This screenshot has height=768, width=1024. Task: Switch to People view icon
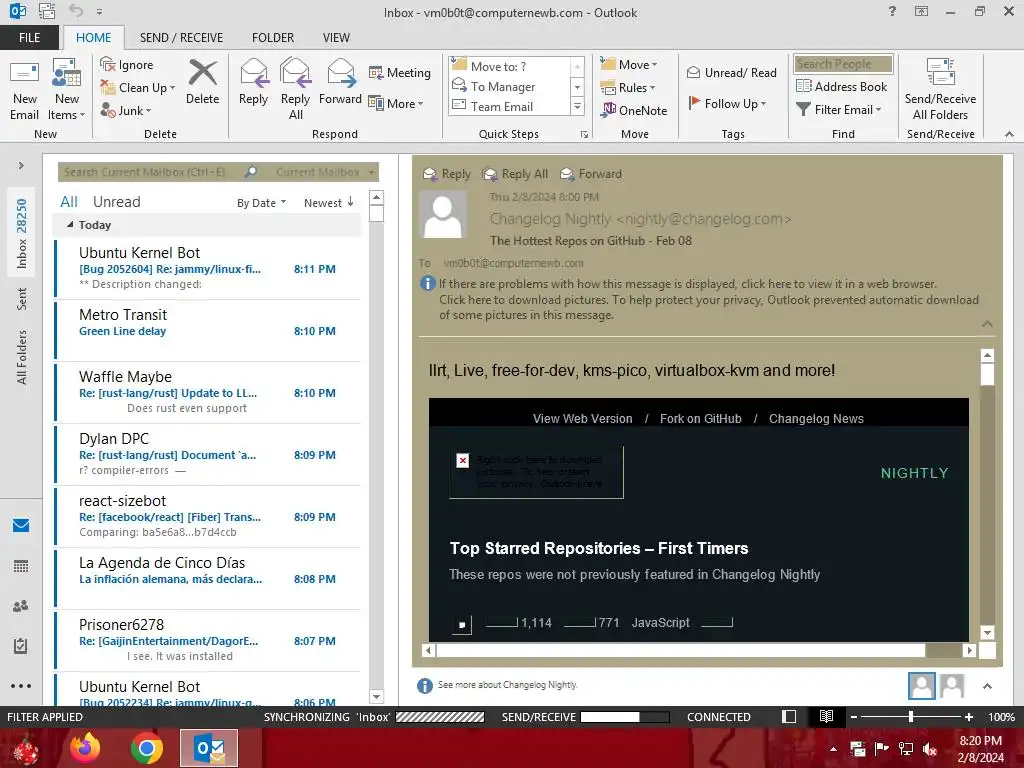pyautogui.click(x=21, y=606)
